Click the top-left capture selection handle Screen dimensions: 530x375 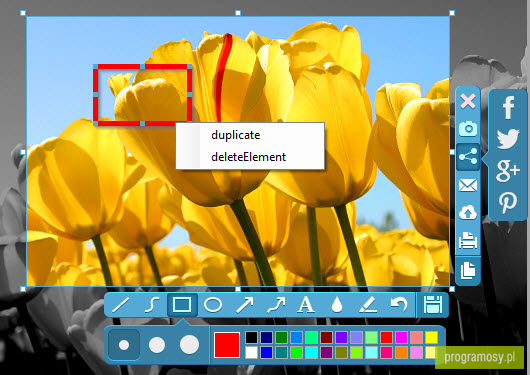coord(23,13)
